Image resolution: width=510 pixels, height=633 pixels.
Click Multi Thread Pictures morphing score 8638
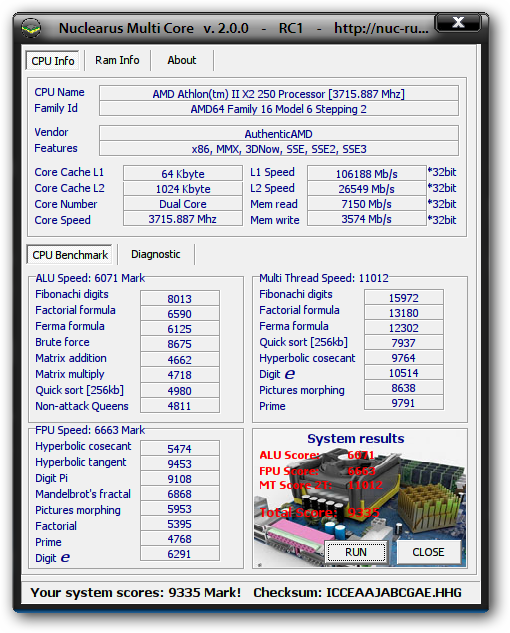tap(403, 388)
